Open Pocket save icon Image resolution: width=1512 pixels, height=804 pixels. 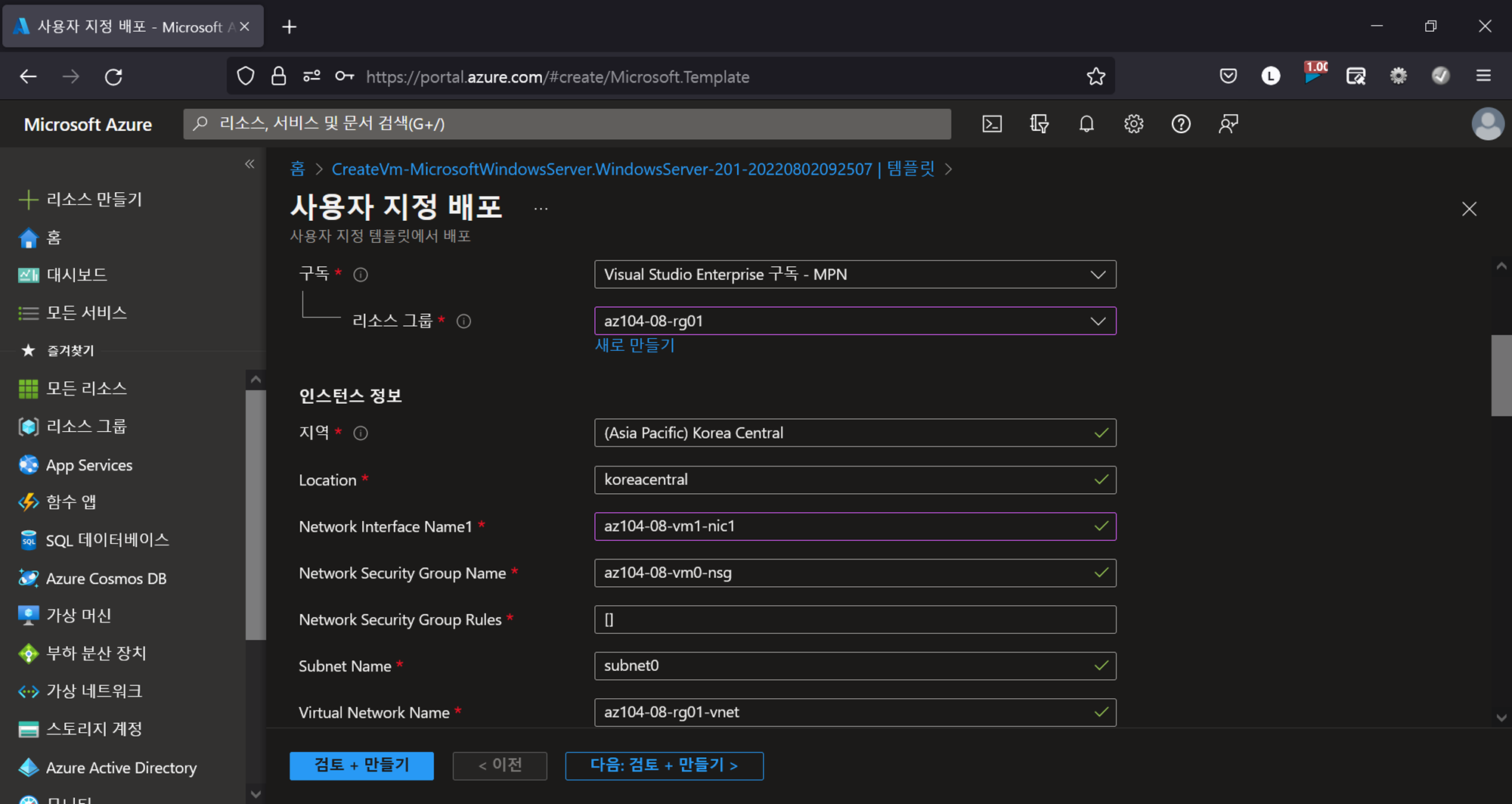pyautogui.click(x=1228, y=76)
